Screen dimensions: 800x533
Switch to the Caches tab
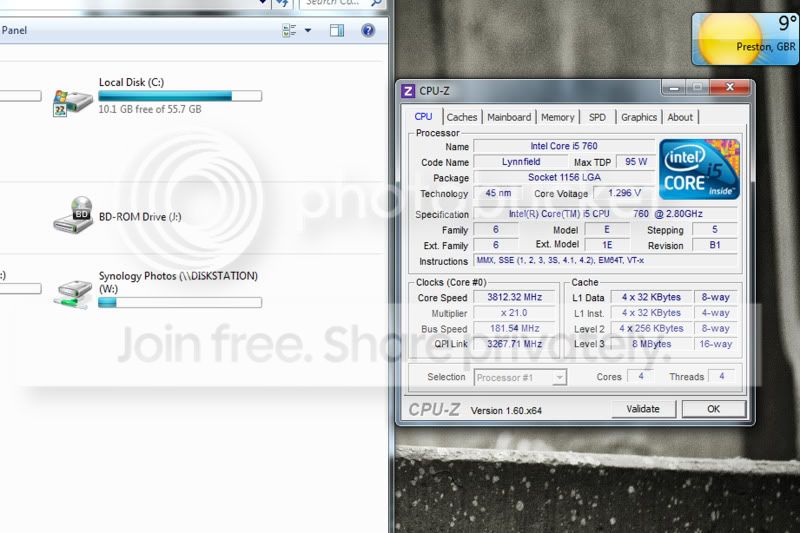(462, 117)
